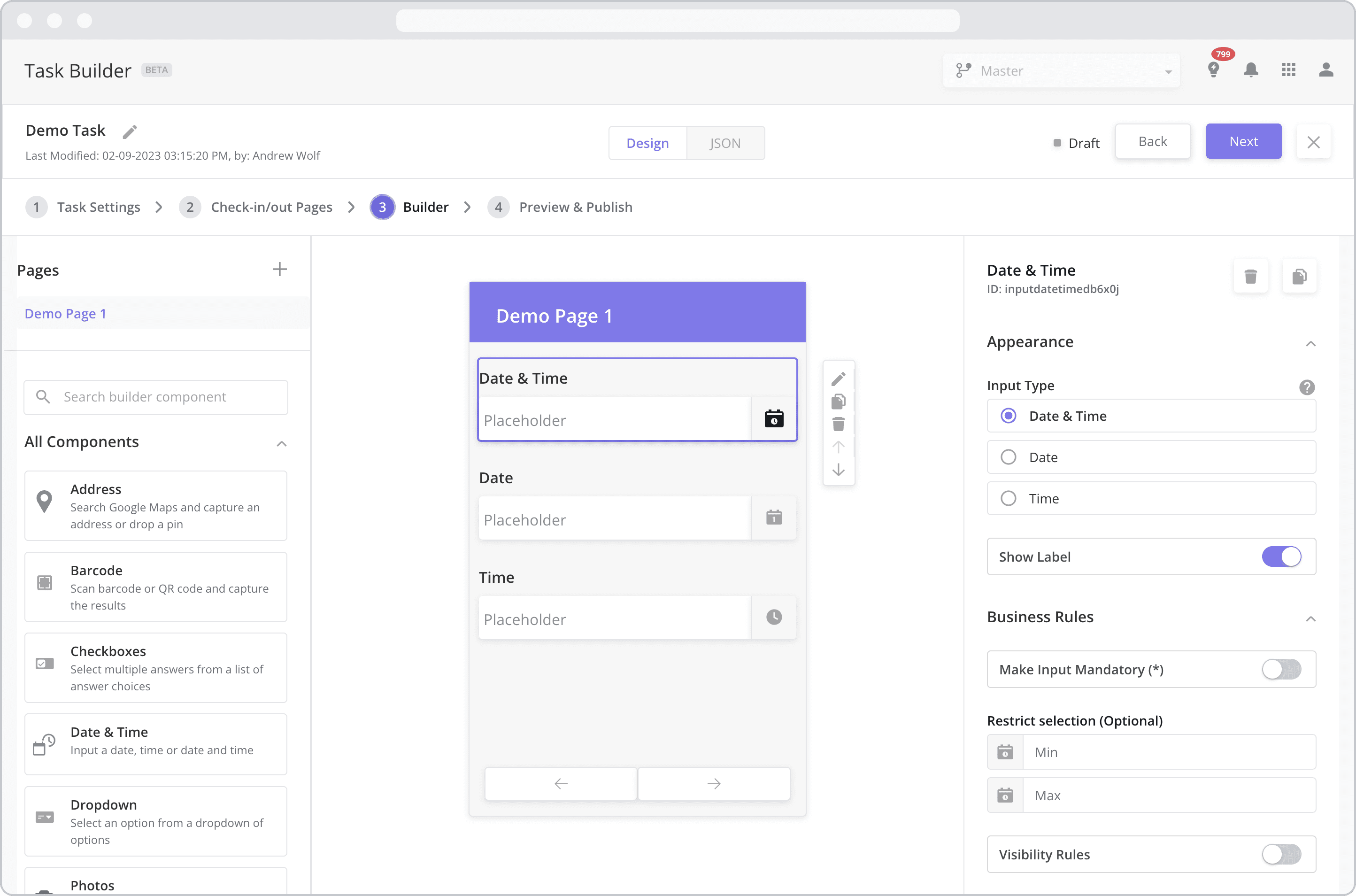Click the Min restriction input field
The height and width of the screenshot is (896, 1356).
tap(1169, 752)
